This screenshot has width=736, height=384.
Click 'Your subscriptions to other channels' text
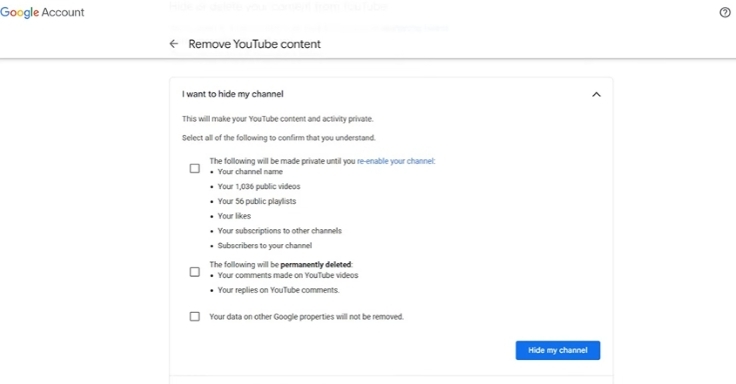point(280,231)
